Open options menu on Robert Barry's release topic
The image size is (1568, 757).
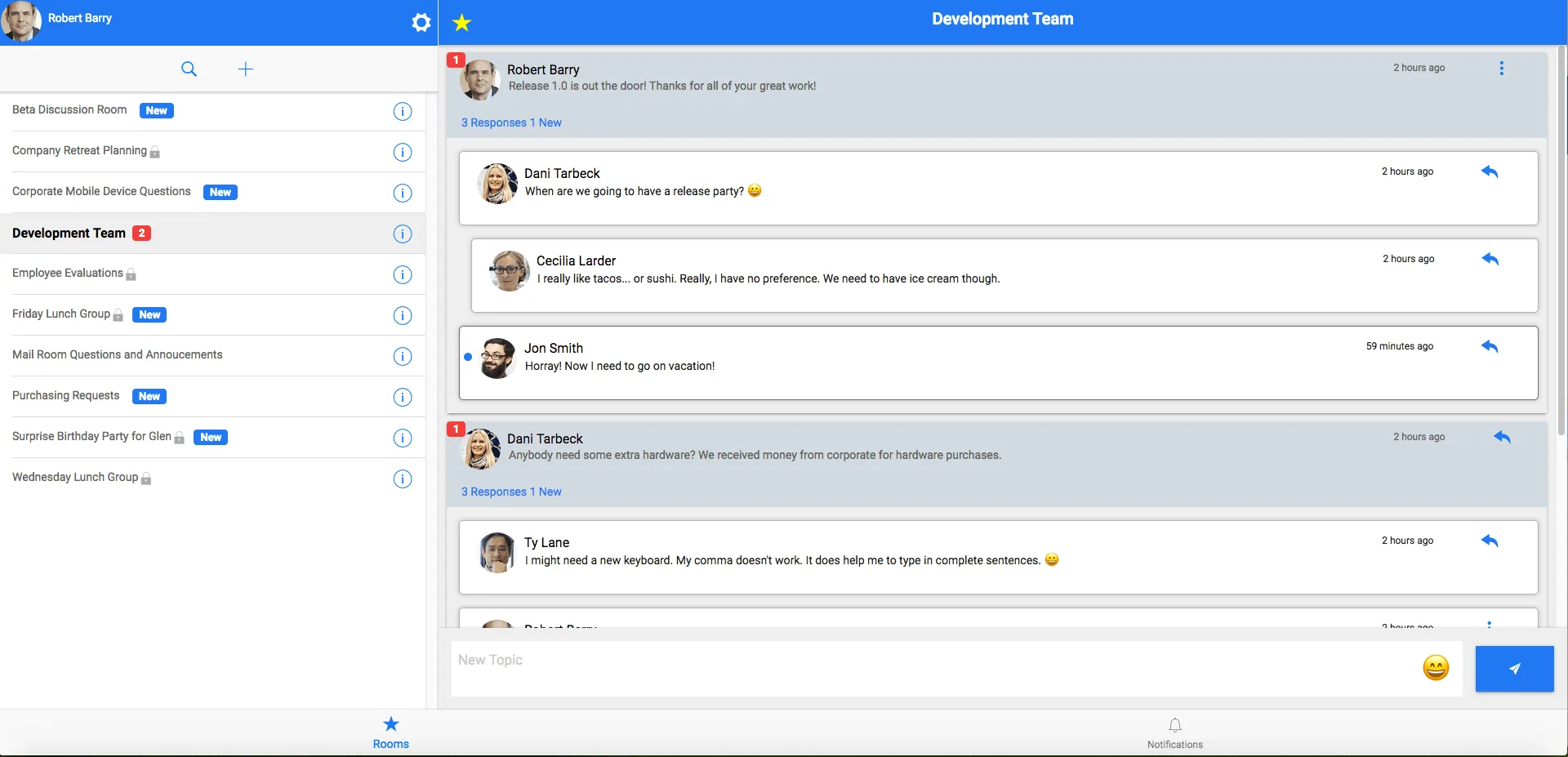[x=1501, y=69]
